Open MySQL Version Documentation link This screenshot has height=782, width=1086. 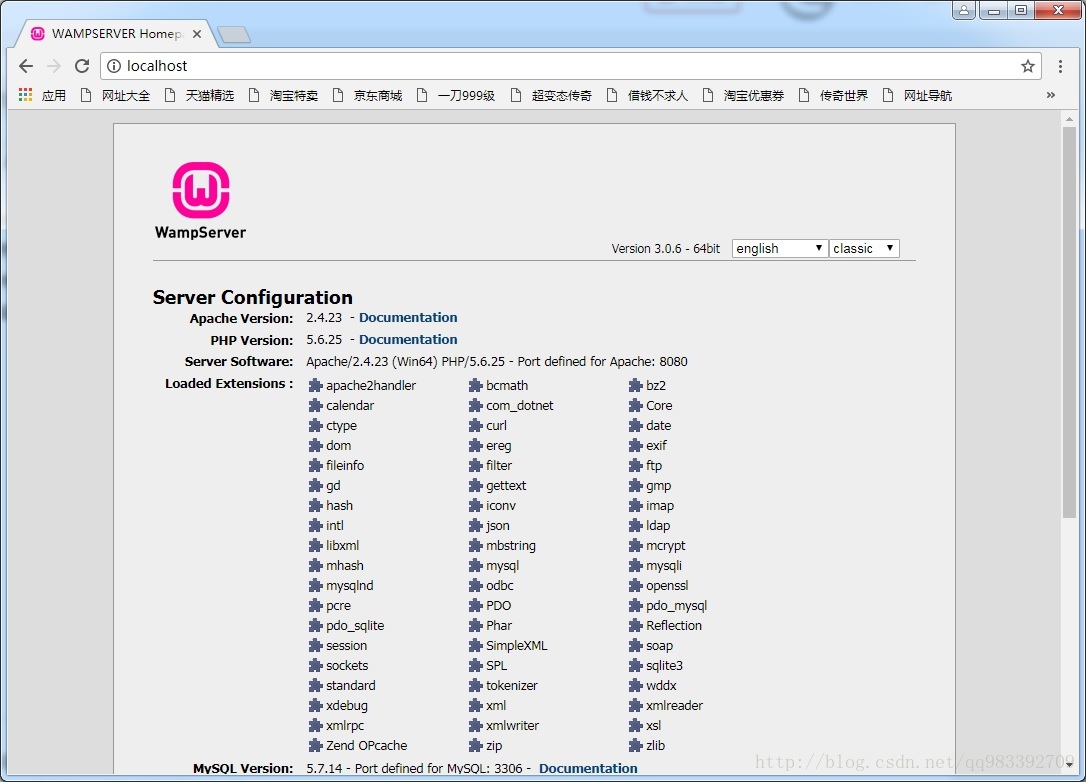588,767
